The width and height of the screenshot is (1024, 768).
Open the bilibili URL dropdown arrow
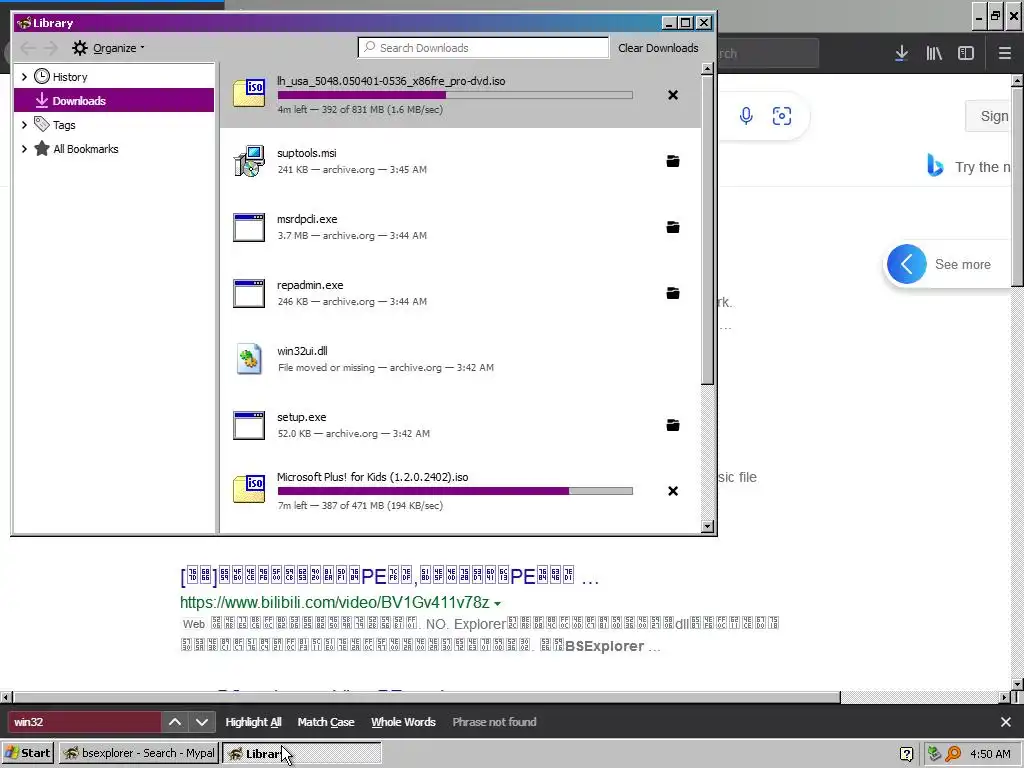coord(498,604)
